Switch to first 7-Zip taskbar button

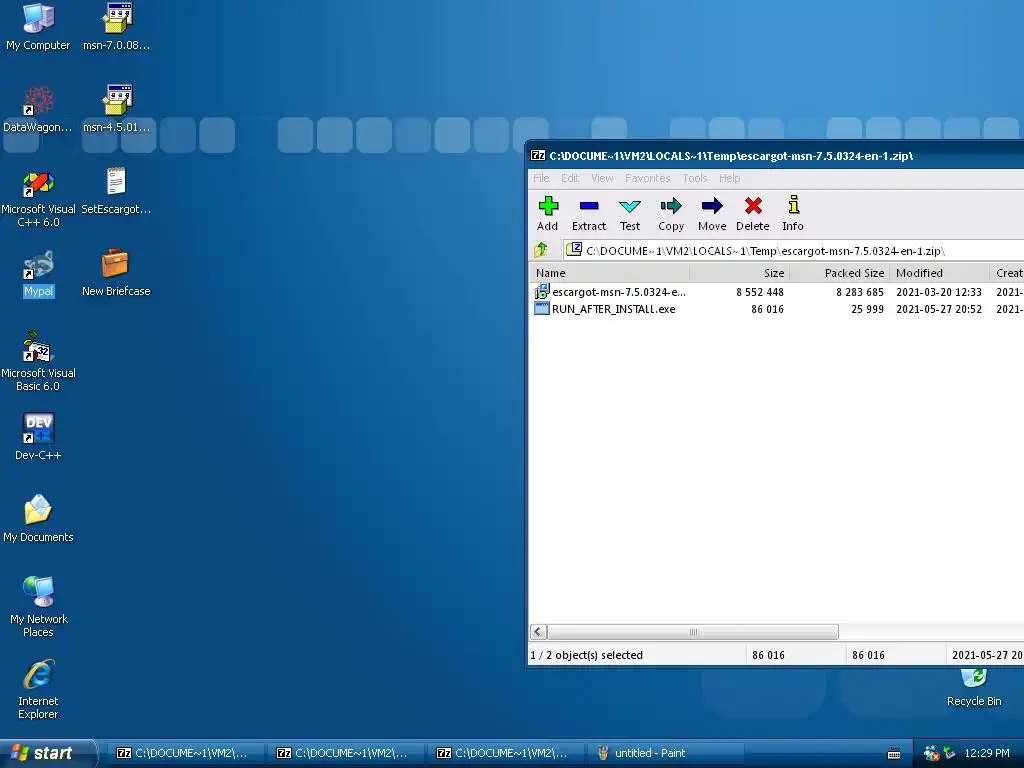[184, 753]
